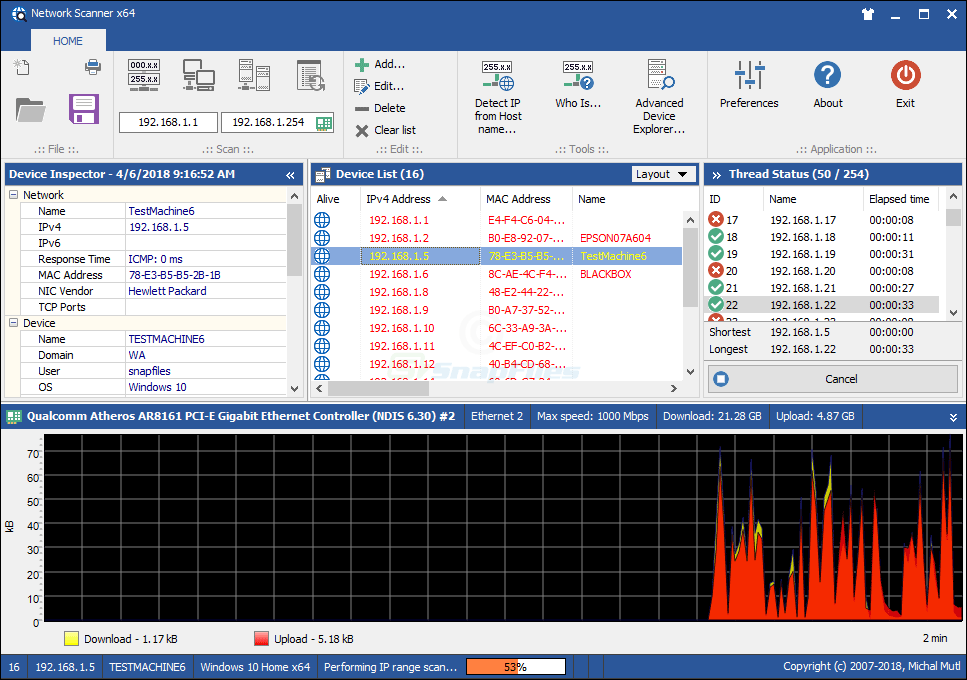This screenshot has height=680, width=967.
Task: Collapse the Device tree section
Action: pos(14,323)
